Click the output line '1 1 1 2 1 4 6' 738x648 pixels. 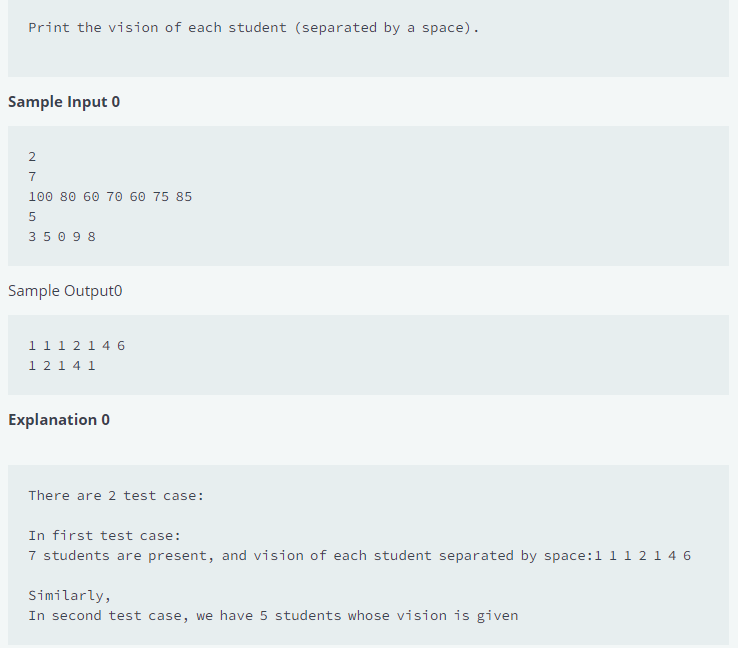click(x=77, y=346)
